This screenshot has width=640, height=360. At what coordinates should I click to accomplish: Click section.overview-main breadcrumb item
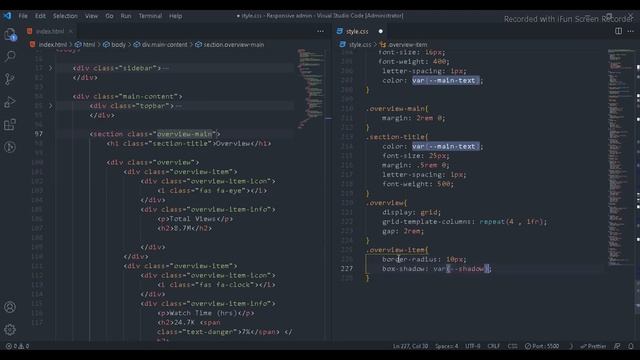point(233,44)
